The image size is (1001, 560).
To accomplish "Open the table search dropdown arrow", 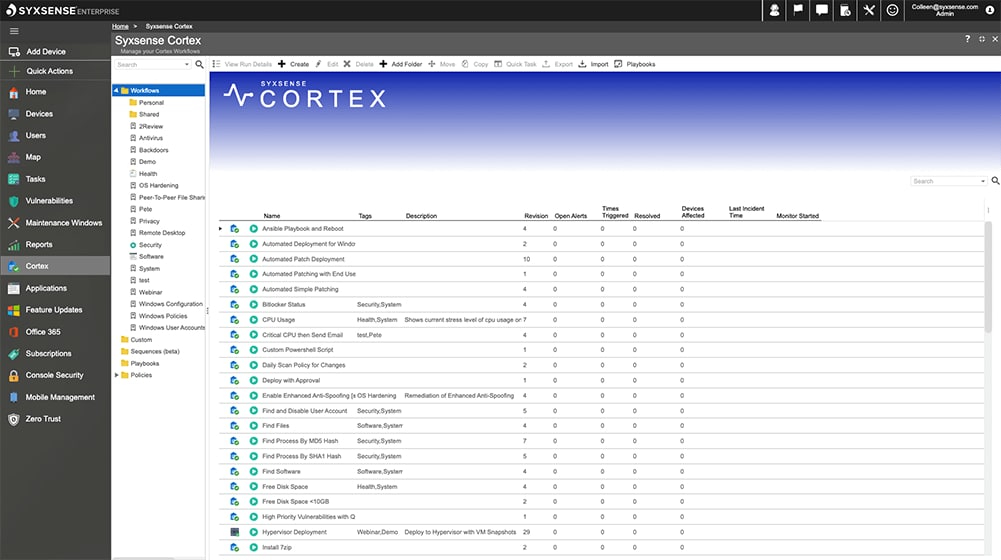I will click(982, 181).
